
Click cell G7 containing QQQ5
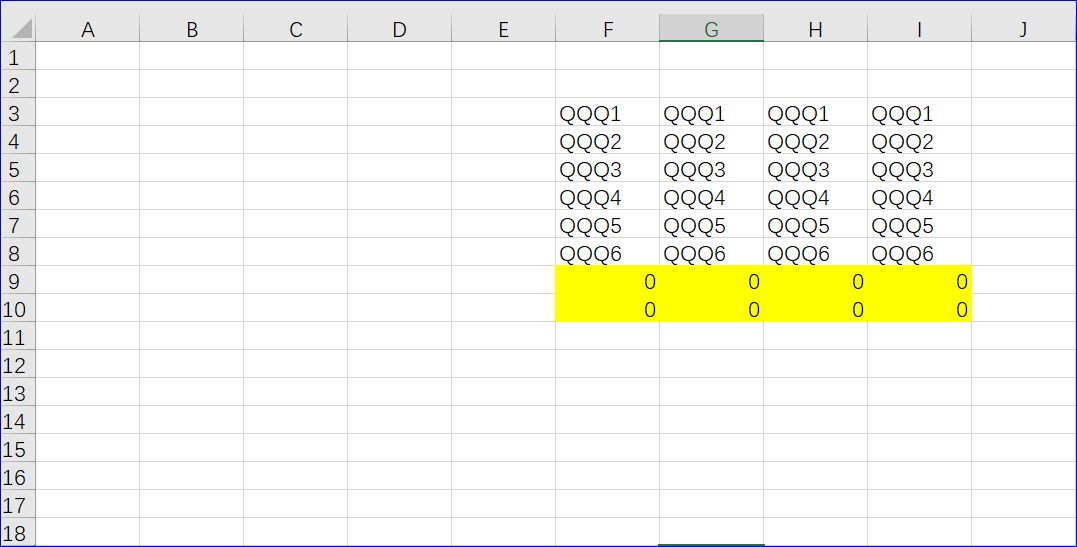[x=712, y=224]
